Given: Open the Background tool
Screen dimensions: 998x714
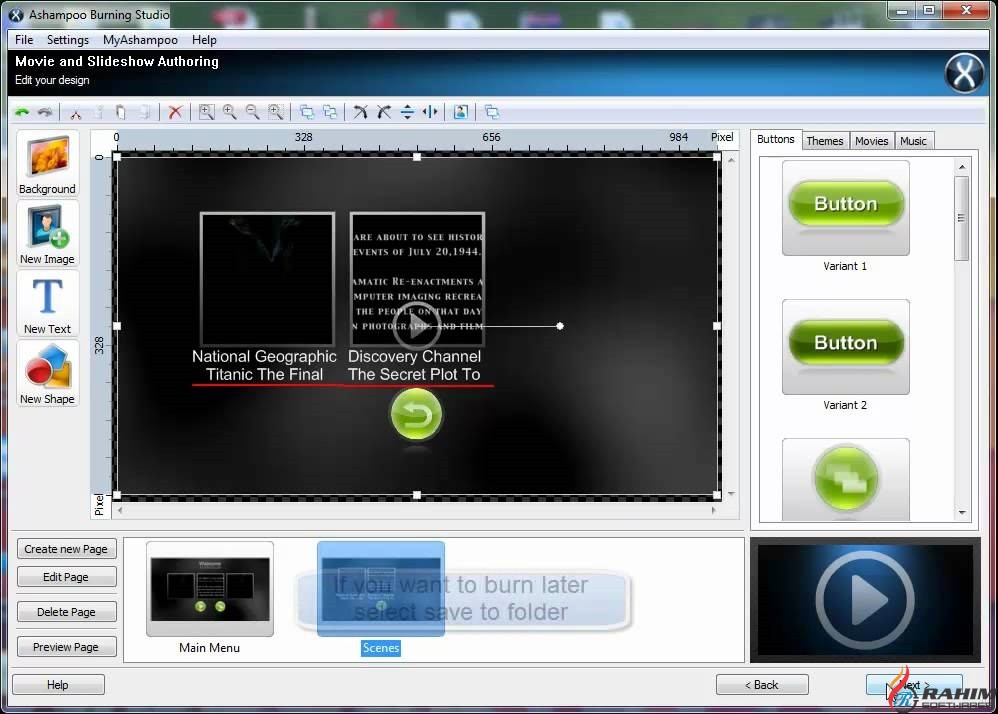Looking at the screenshot, I should [x=47, y=164].
